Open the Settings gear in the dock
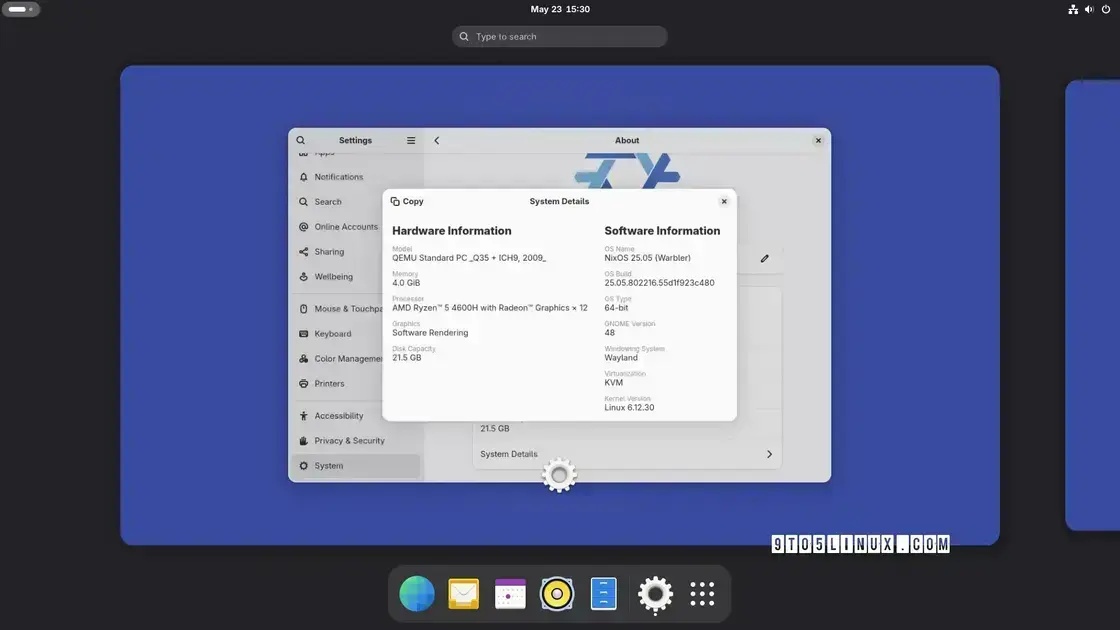This screenshot has height=630, width=1120. pos(655,594)
